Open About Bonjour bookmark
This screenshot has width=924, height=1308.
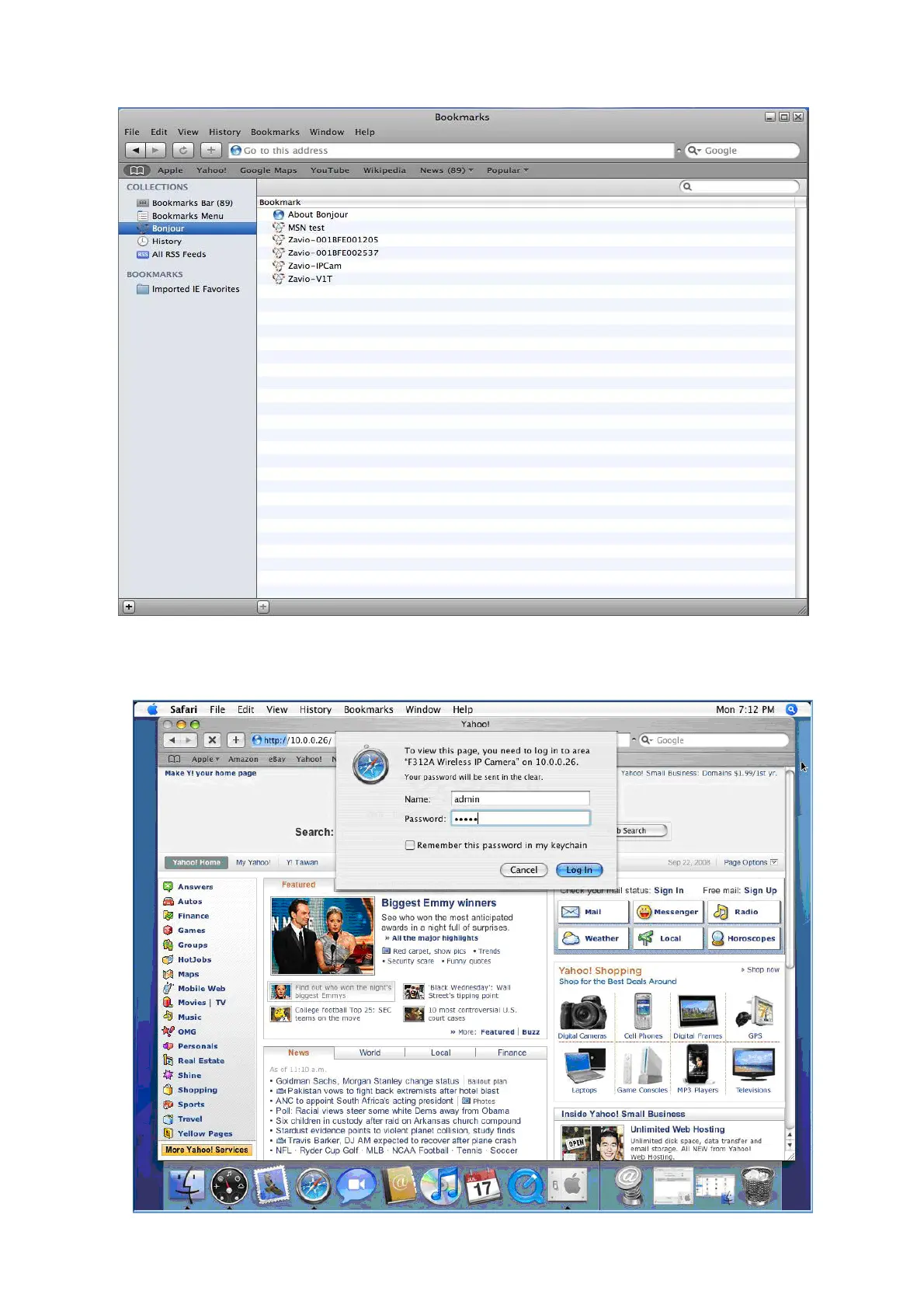coord(318,214)
